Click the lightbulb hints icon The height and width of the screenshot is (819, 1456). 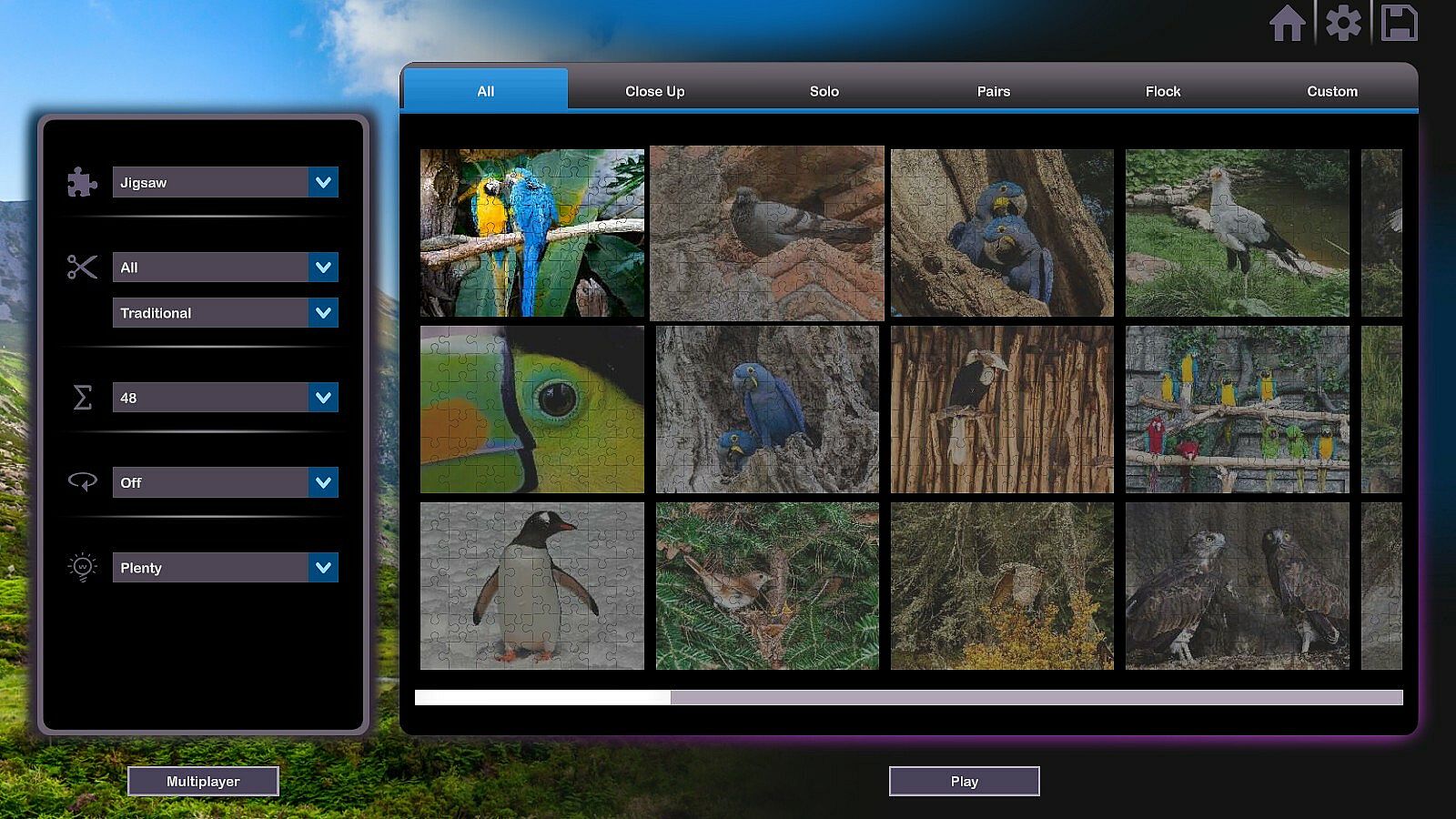tap(82, 567)
